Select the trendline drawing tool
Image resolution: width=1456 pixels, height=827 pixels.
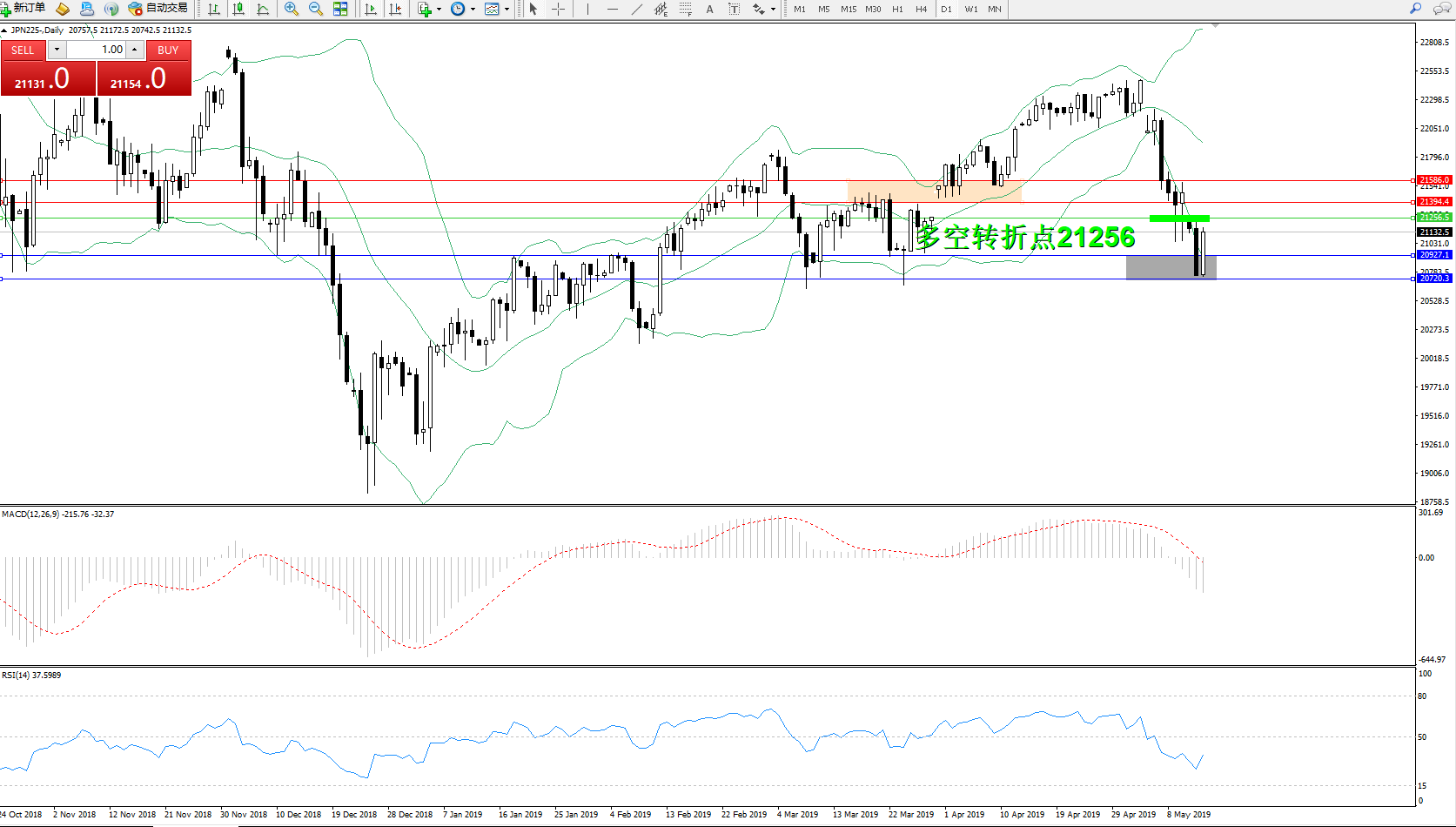tap(637, 9)
